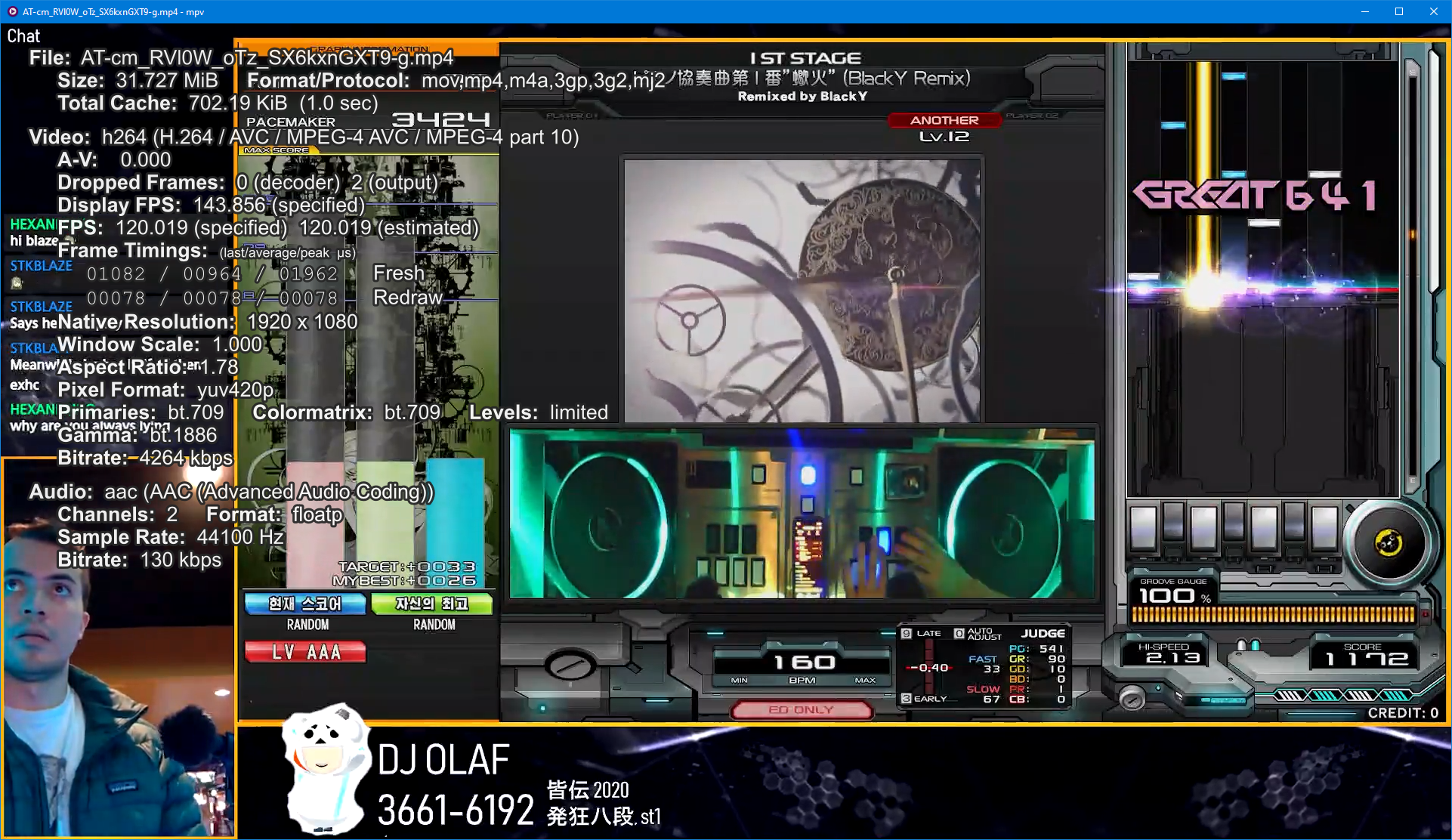The image size is (1452, 840).
Task: Click the FAST 33 timing count
Action: pos(984,664)
